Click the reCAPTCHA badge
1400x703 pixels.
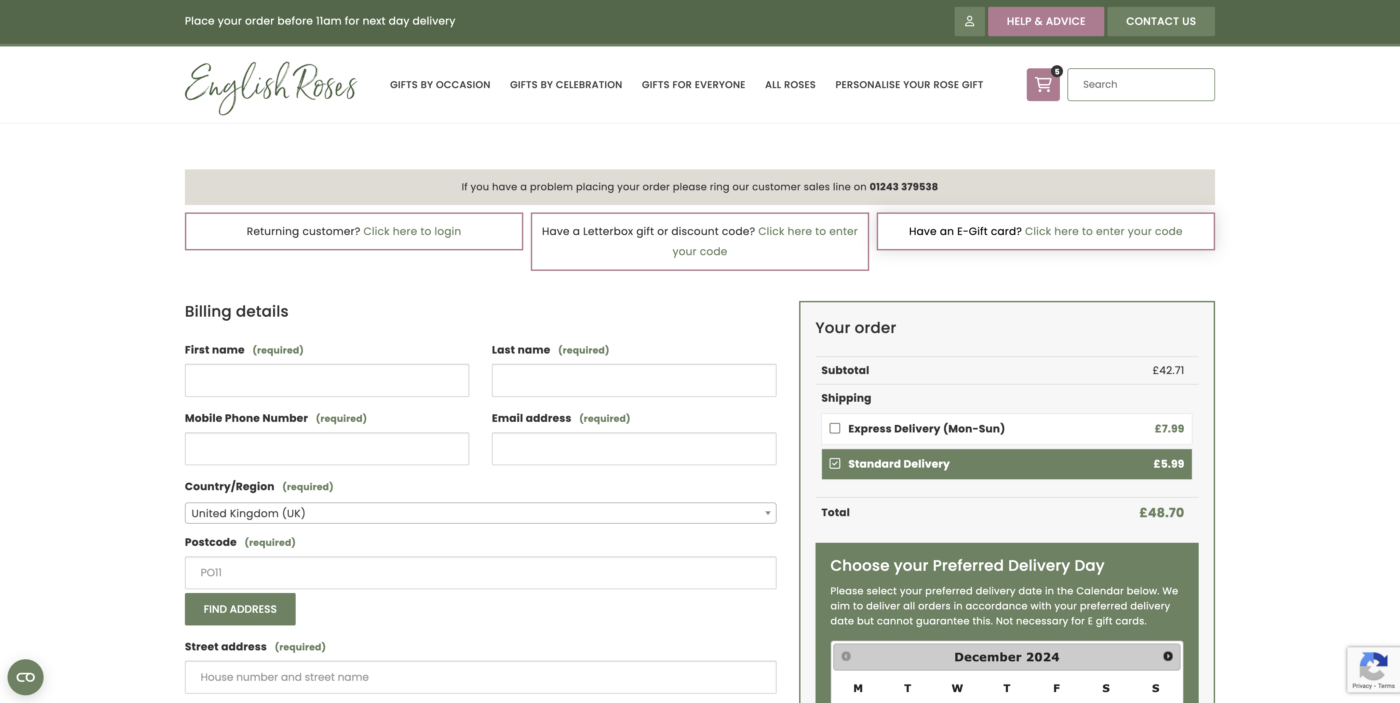coord(1373,669)
